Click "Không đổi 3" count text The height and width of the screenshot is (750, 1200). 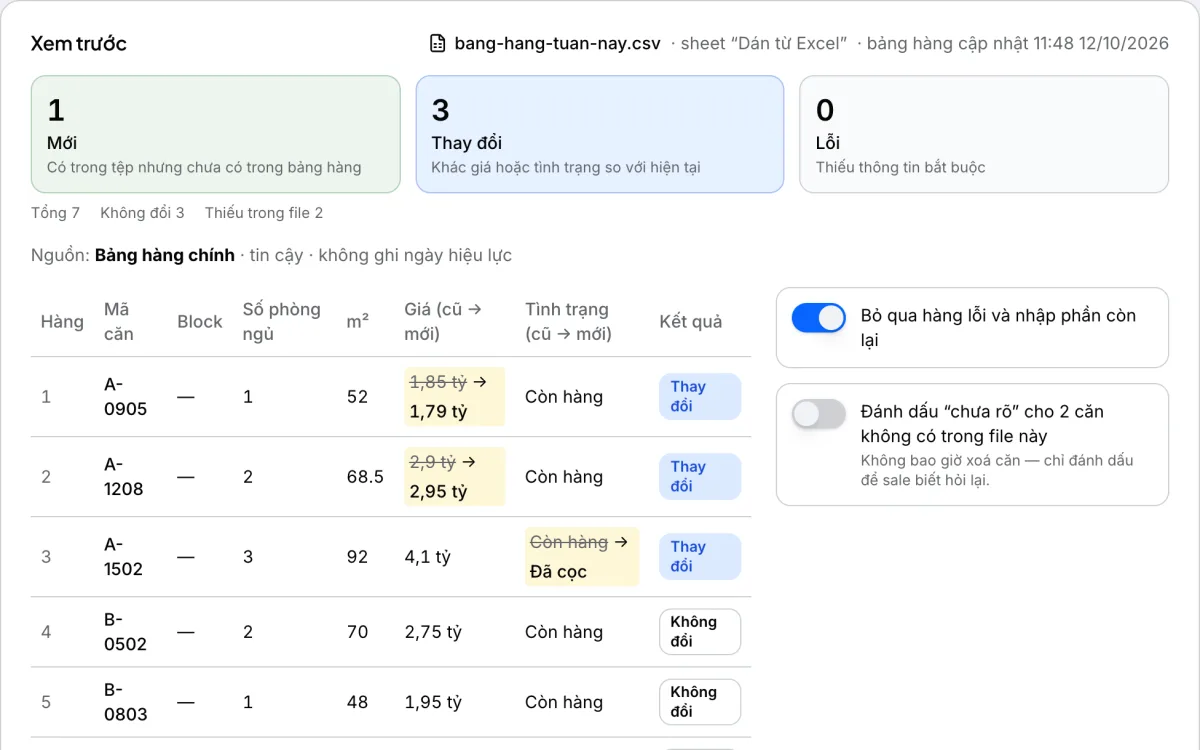pos(142,213)
